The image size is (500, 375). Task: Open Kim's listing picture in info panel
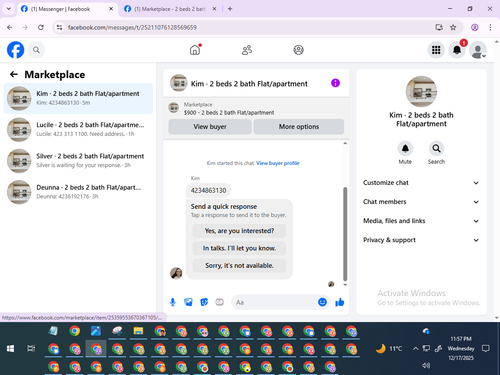[x=421, y=91]
